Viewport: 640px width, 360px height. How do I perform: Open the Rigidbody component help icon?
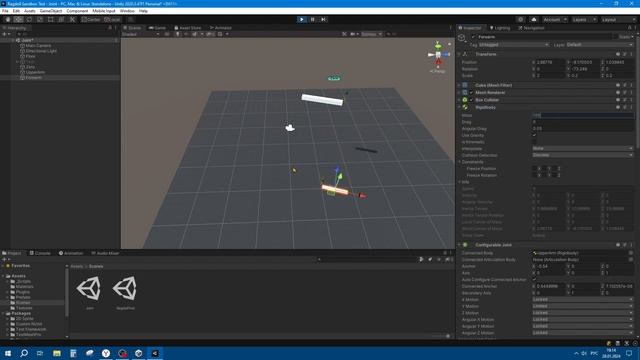click(x=618, y=107)
